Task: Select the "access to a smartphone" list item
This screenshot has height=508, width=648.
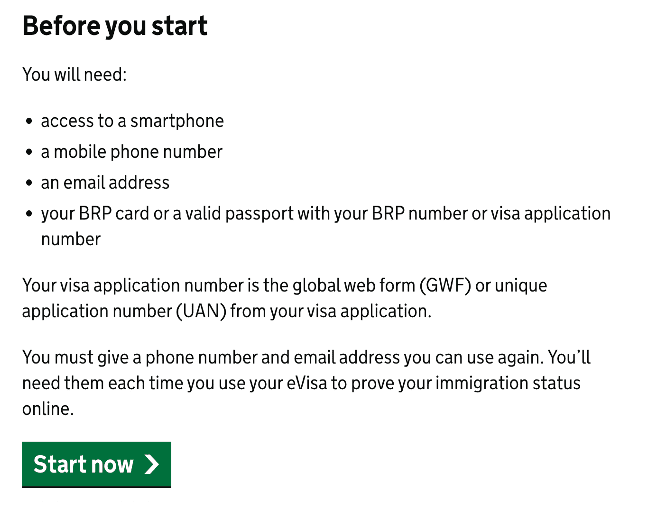Action: [132, 121]
